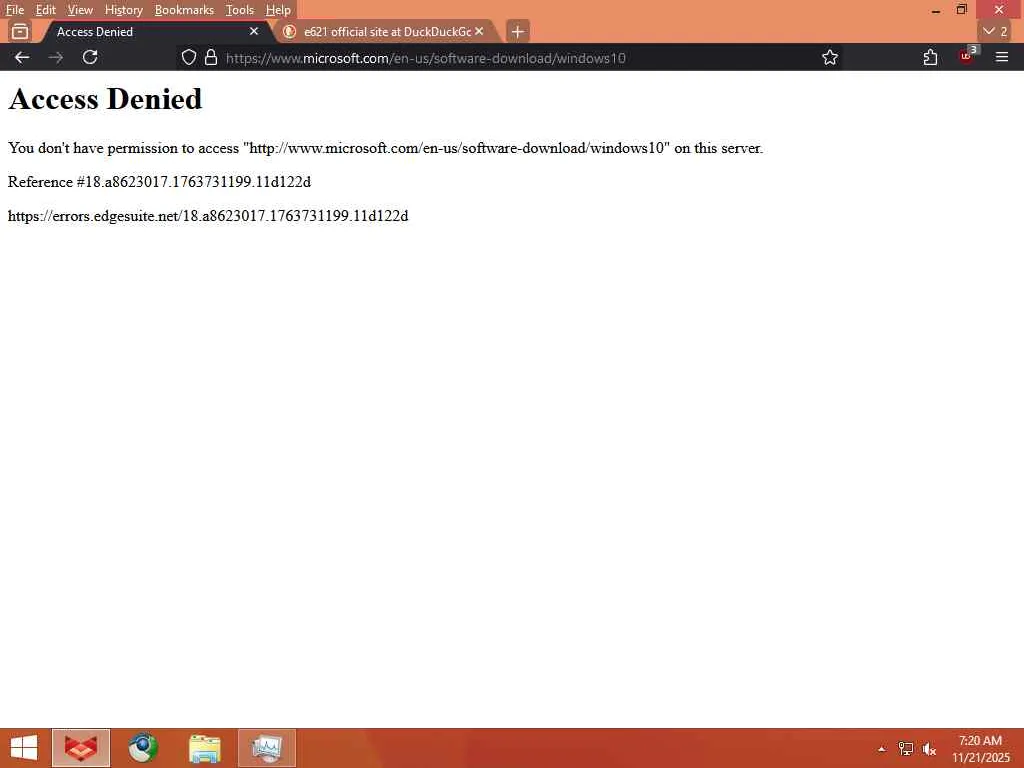Image resolution: width=1024 pixels, height=768 pixels.
Task: Click the forward navigation arrow
Action: (x=56, y=57)
